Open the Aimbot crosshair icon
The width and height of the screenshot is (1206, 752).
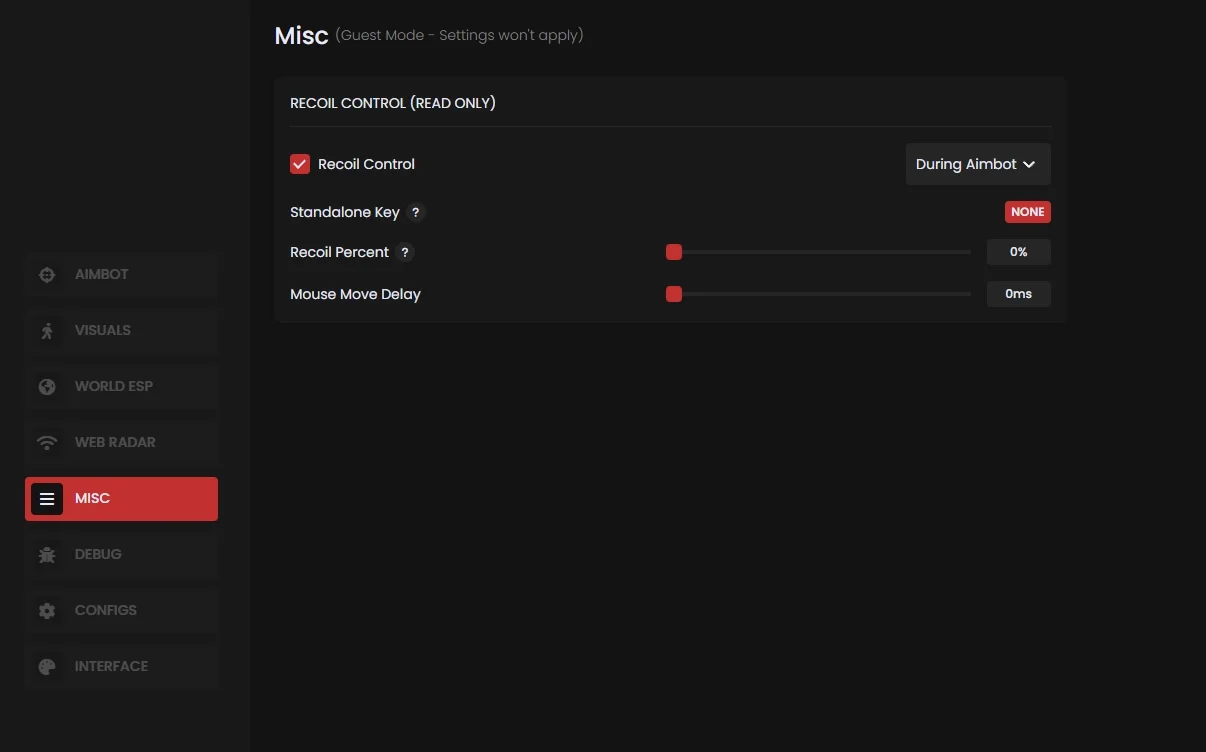(x=47, y=275)
